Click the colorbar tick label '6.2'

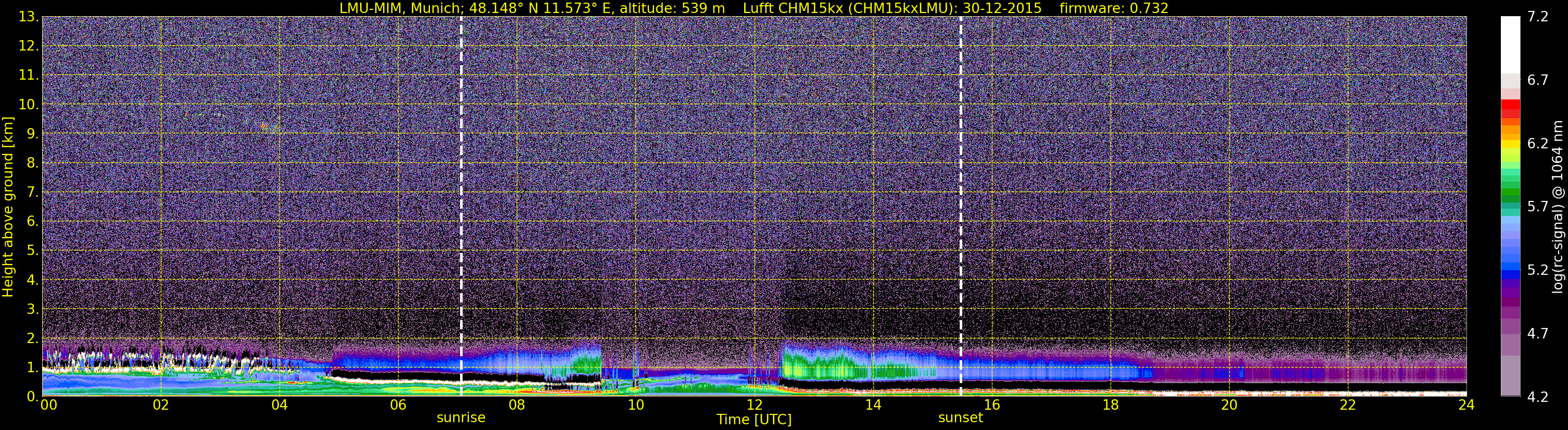coord(1538,144)
